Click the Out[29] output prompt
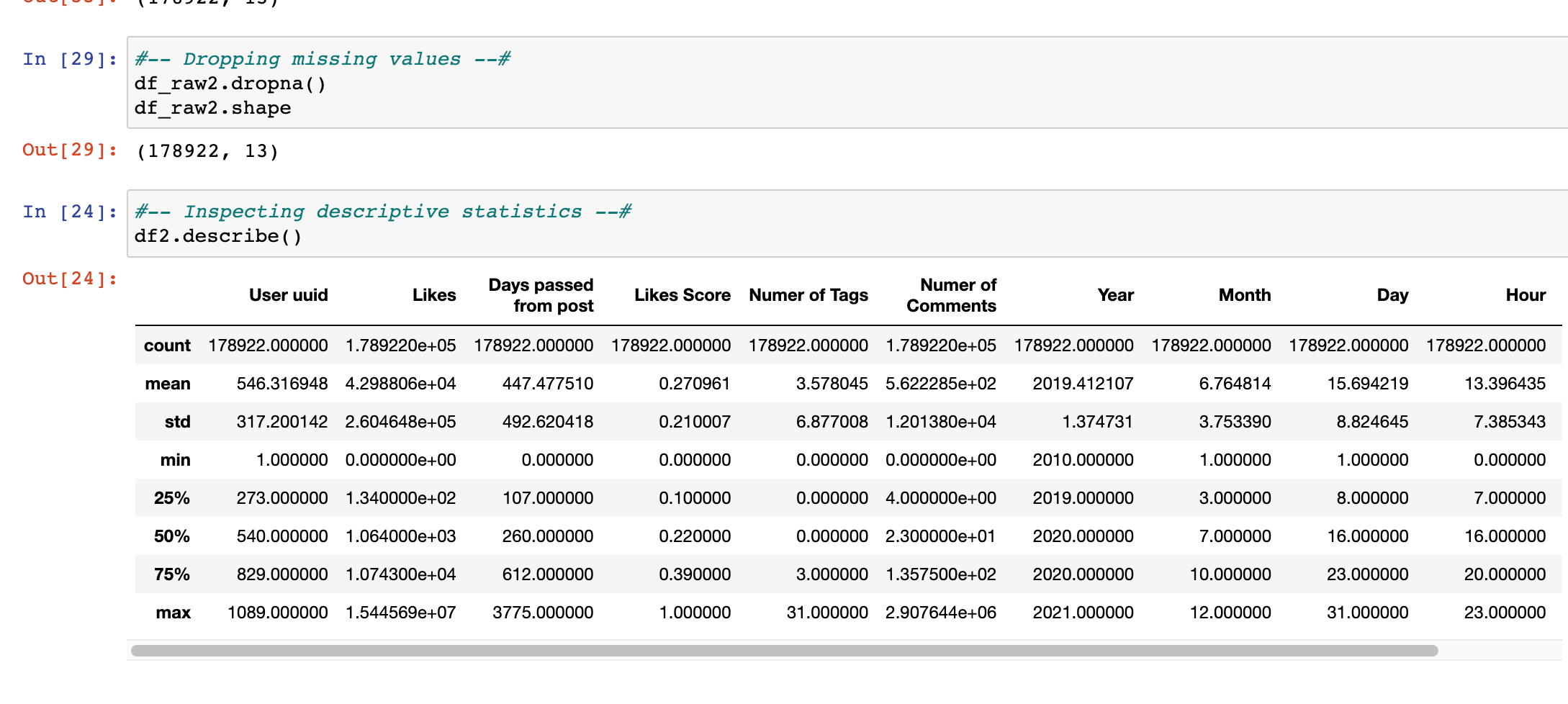Viewport: 1568px width, 704px height. coord(70,150)
